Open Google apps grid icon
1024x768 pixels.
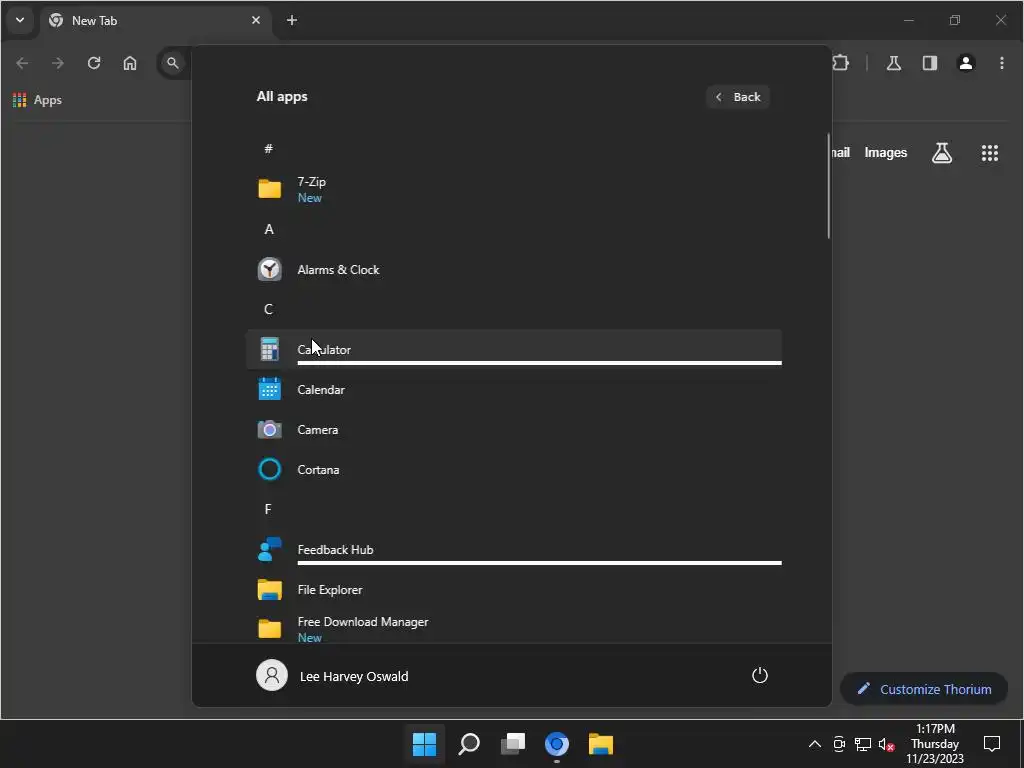989,153
